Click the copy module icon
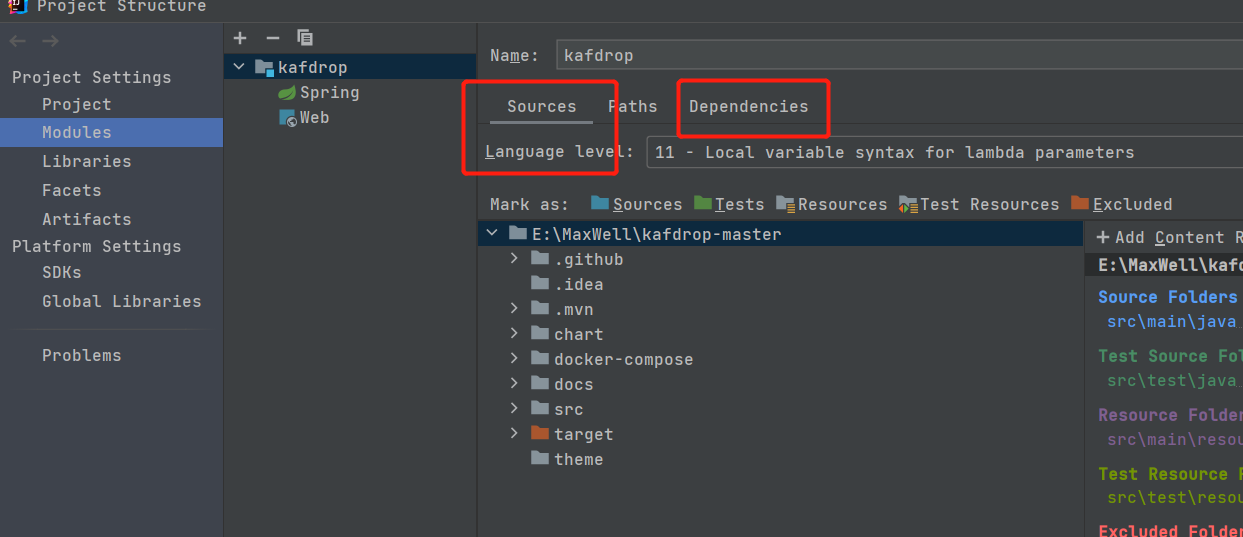Screen dimensions: 1243x537 coord(305,38)
